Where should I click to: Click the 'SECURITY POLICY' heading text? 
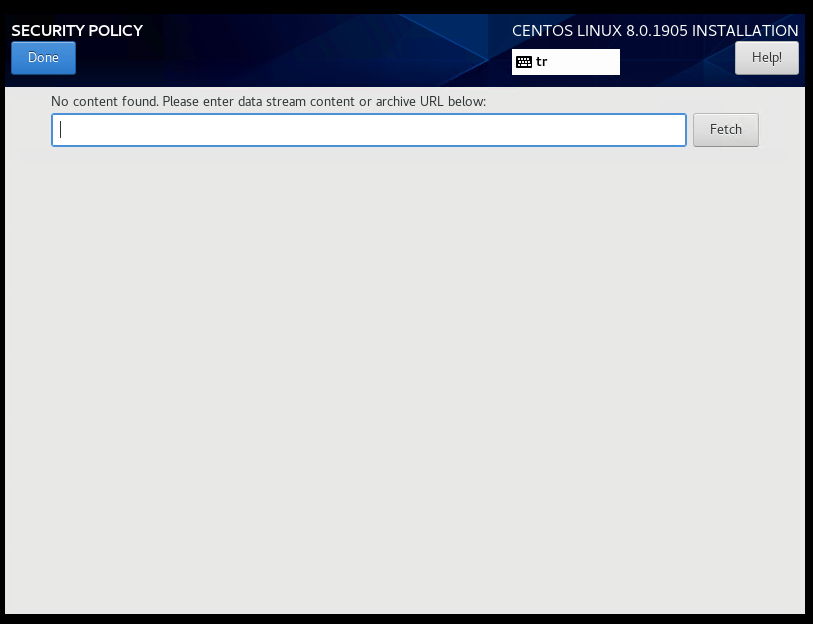click(x=77, y=31)
